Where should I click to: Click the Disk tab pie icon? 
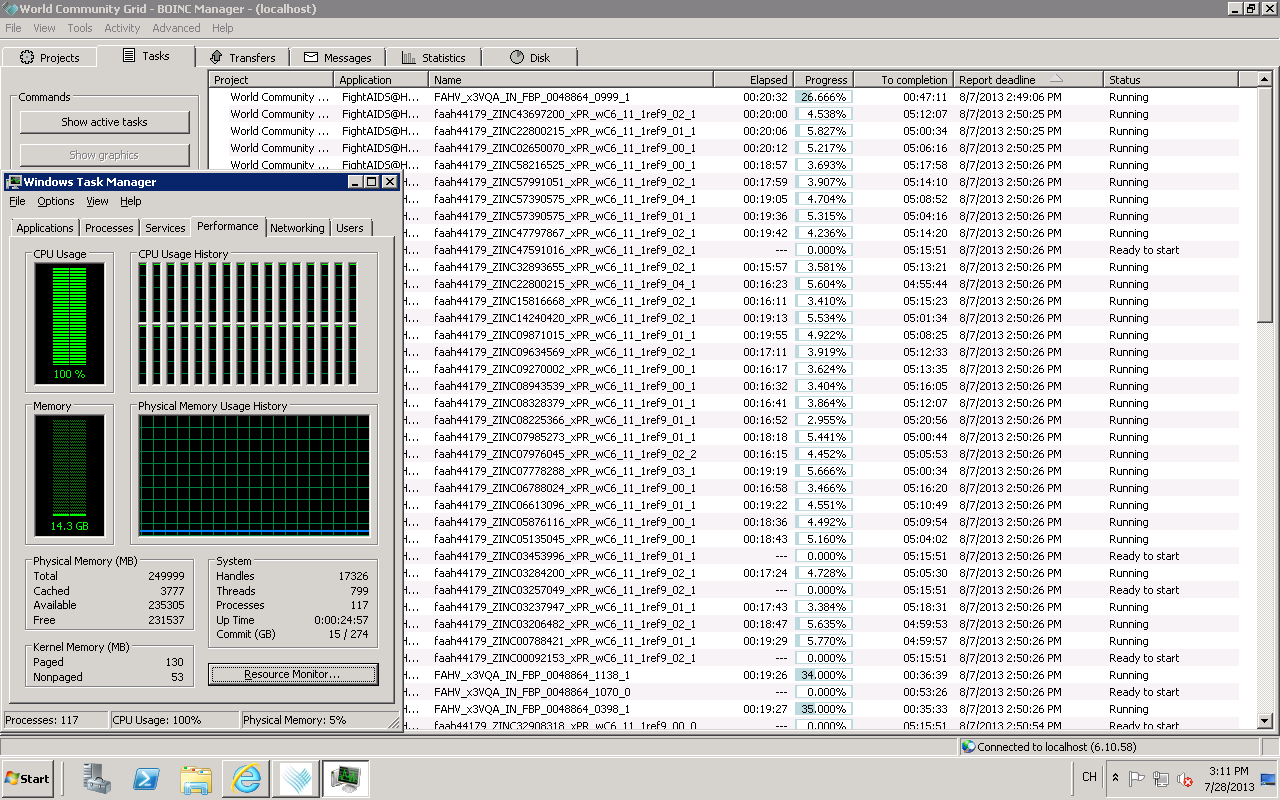pyautogui.click(x=517, y=57)
